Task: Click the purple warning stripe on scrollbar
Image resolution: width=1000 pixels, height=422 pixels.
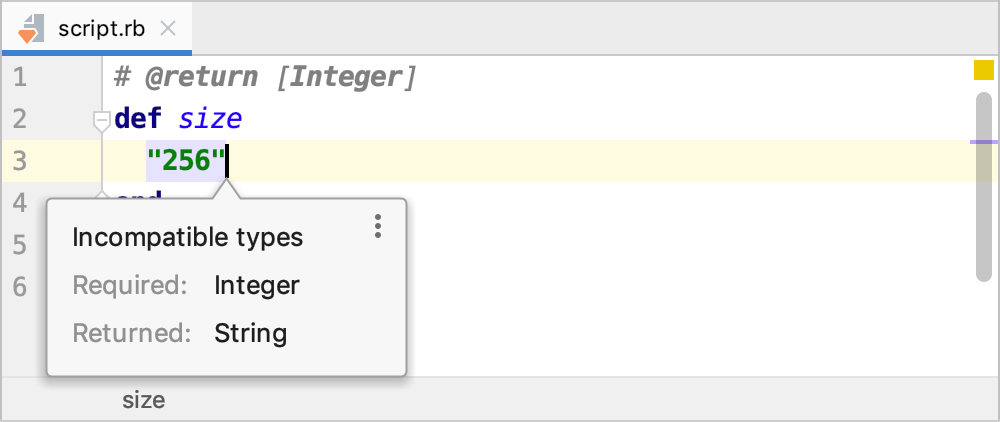Action: (984, 142)
